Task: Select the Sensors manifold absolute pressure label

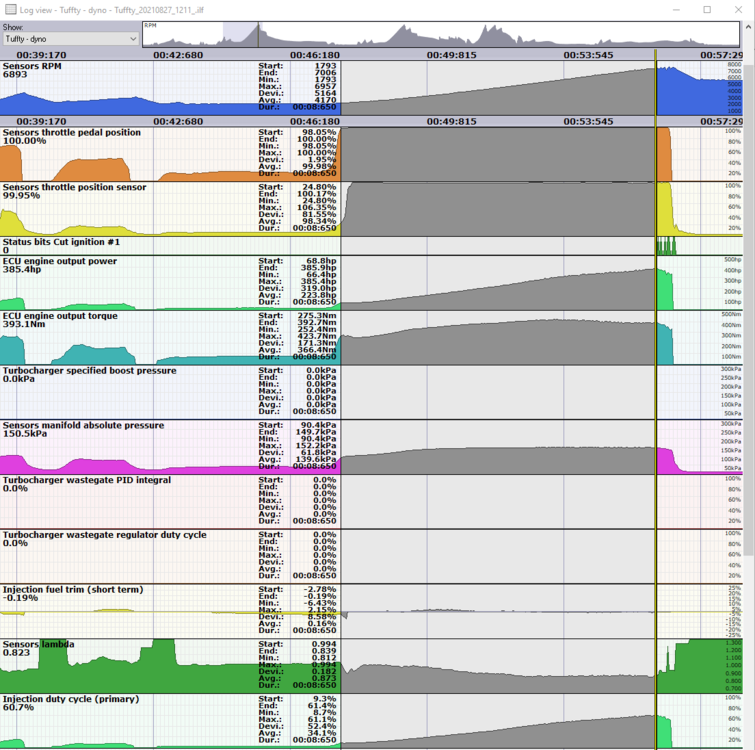Action: pyautogui.click(x=83, y=426)
